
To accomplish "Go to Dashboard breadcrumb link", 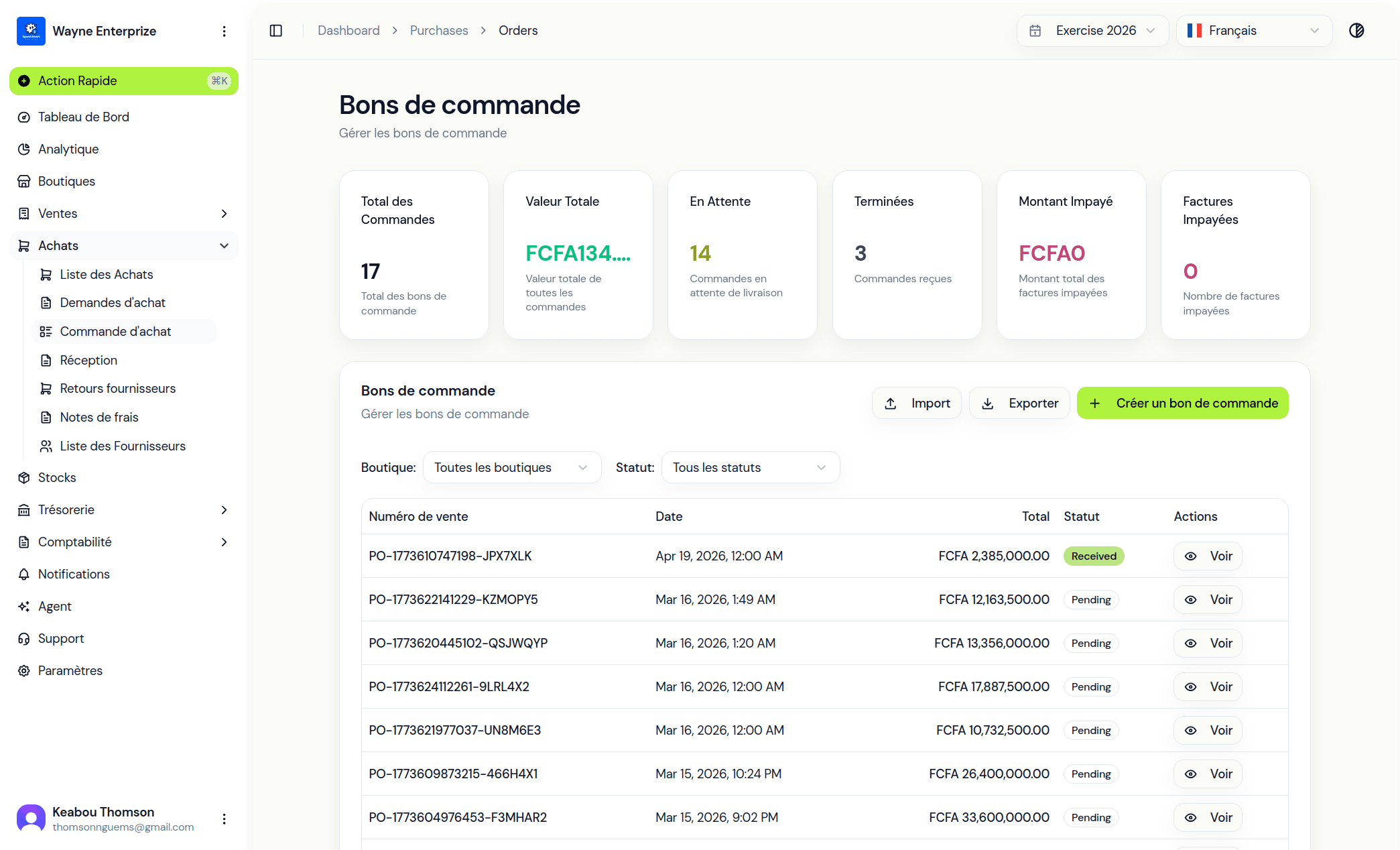I will (348, 31).
